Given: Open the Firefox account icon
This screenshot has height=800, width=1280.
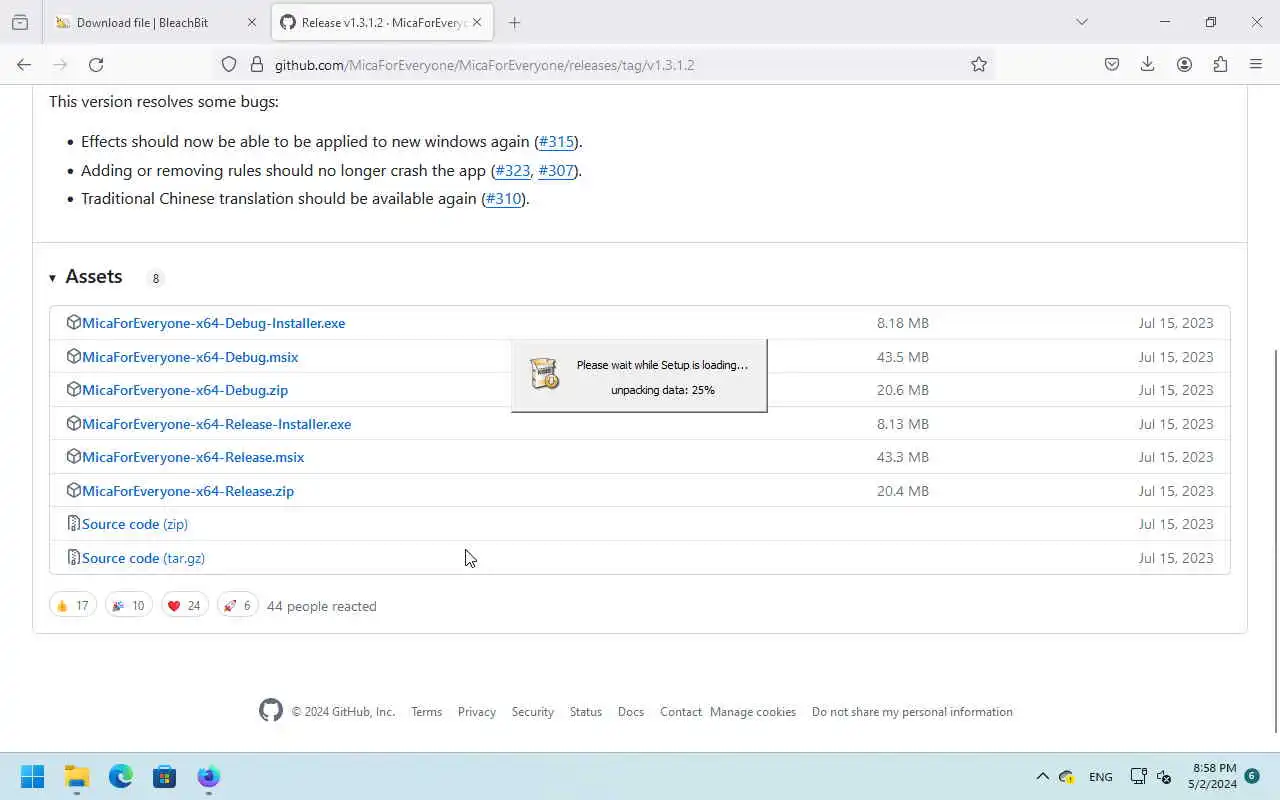Looking at the screenshot, I should (1184, 64).
